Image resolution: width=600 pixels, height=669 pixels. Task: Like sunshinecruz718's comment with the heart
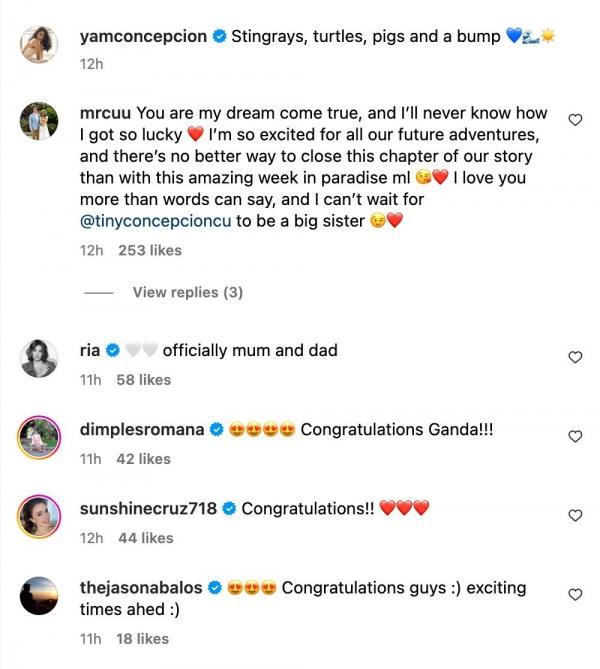tap(575, 516)
